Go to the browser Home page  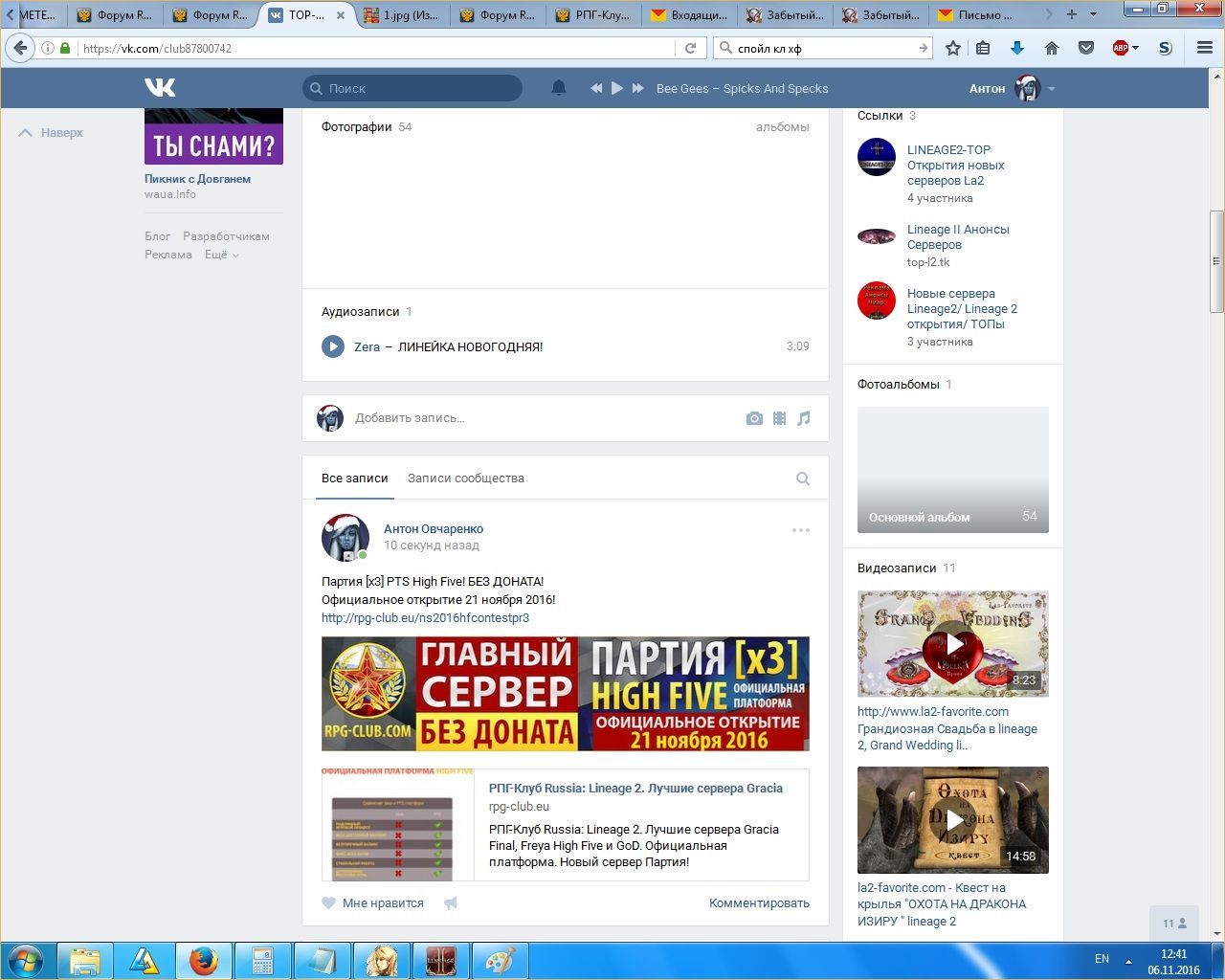point(1052,48)
